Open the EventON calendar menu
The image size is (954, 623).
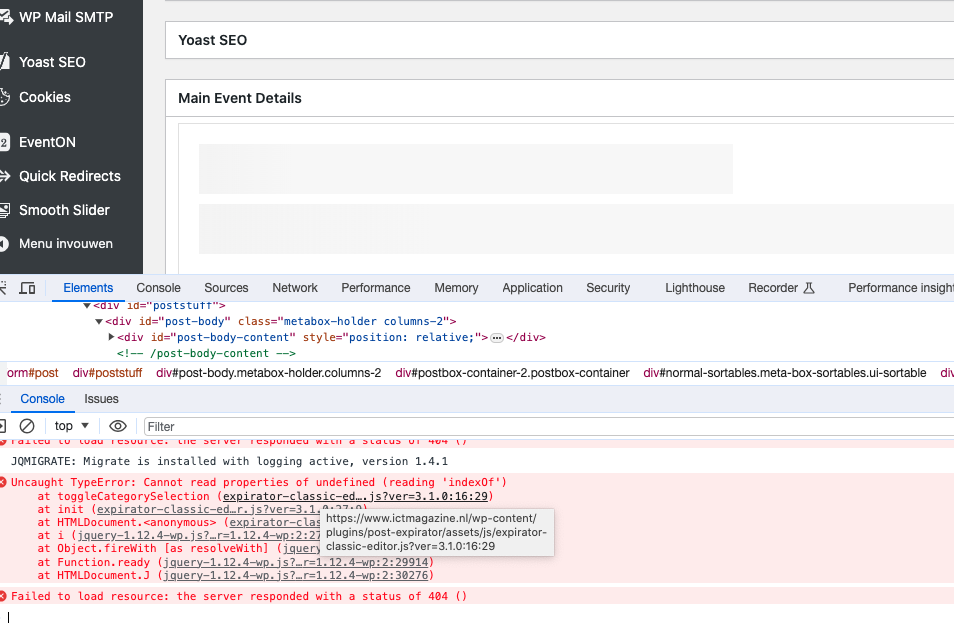49,141
